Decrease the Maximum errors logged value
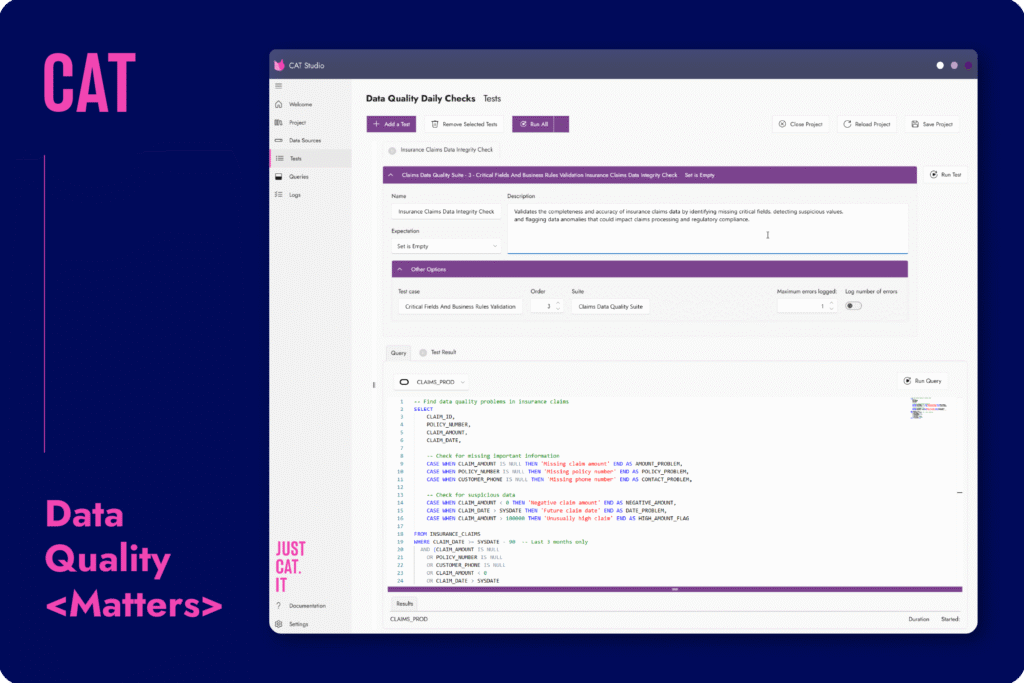 coord(831,309)
